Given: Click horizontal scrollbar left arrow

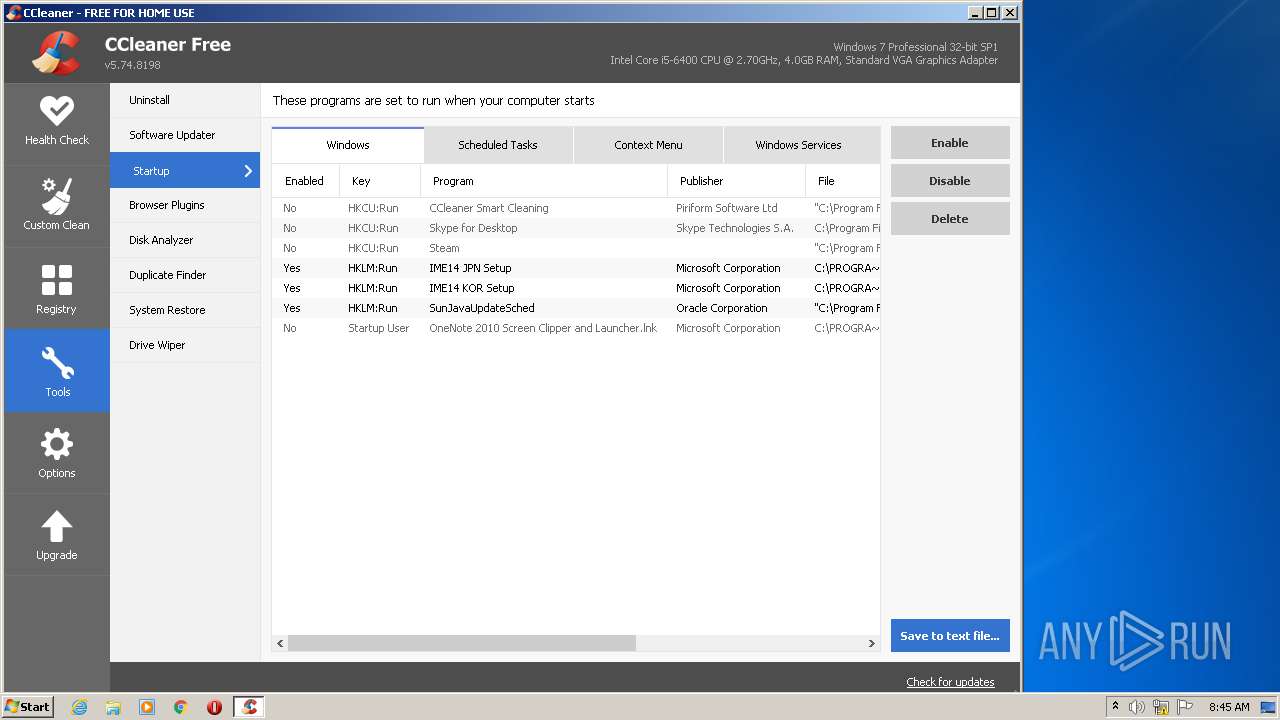Looking at the screenshot, I should (280, 644).
